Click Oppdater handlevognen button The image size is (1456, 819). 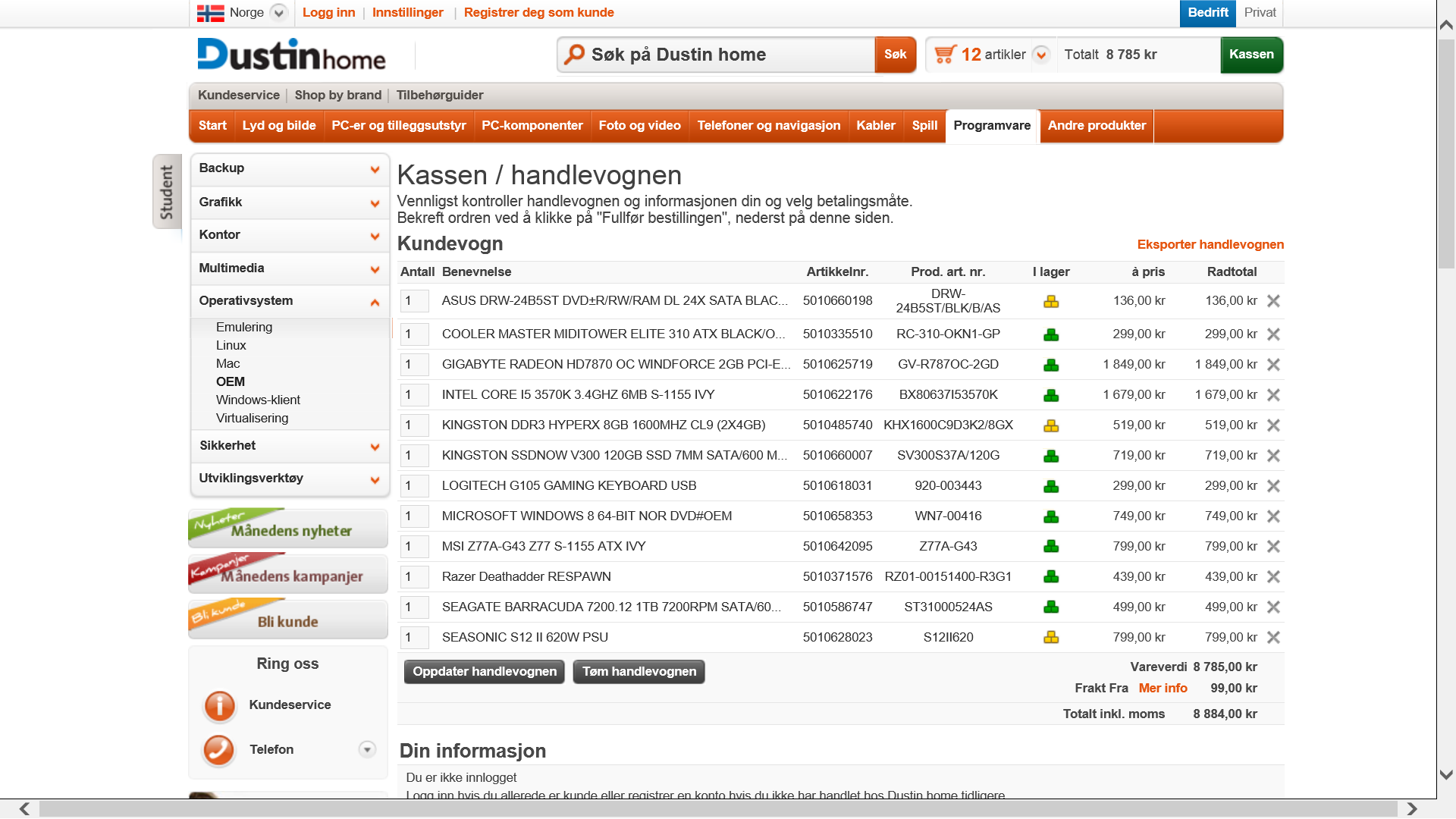[485, 672]
